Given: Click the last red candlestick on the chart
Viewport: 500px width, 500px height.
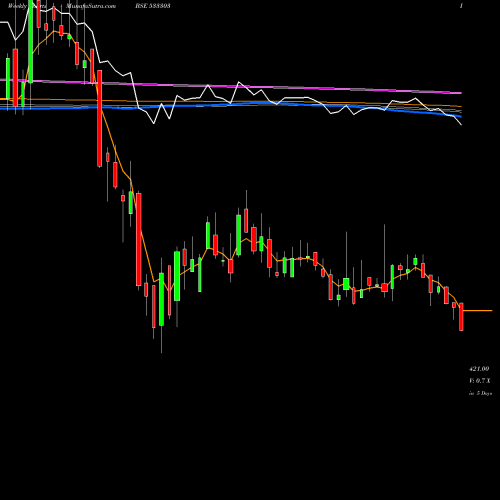Looking at the screenshot, I should (x=461, y=317).
